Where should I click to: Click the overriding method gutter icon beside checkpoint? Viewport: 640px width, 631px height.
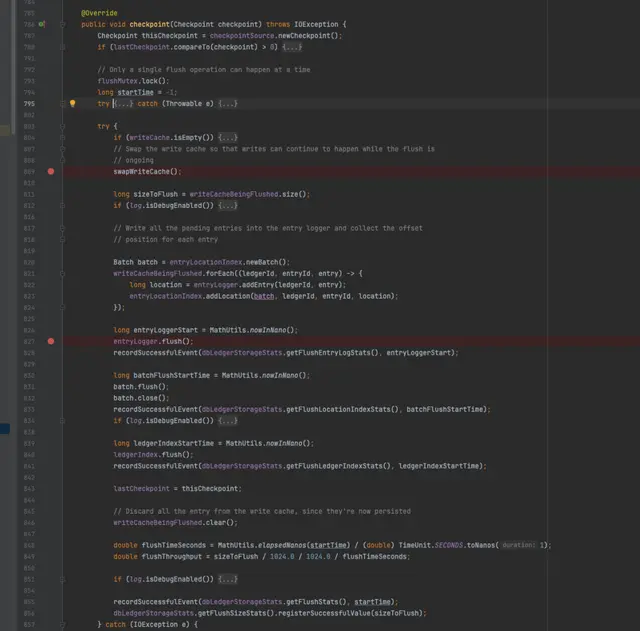(42, 24)
